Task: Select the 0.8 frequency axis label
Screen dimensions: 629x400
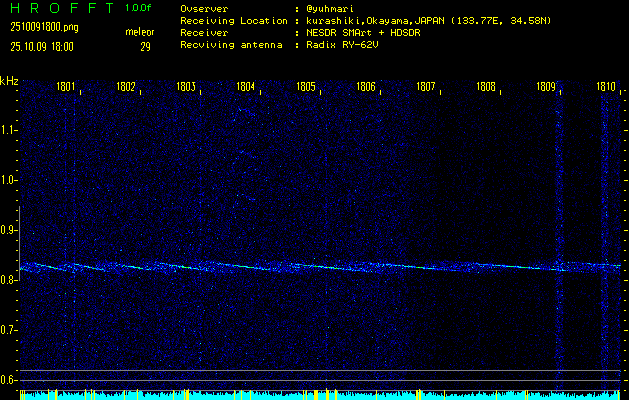Action: coord(10,280)
